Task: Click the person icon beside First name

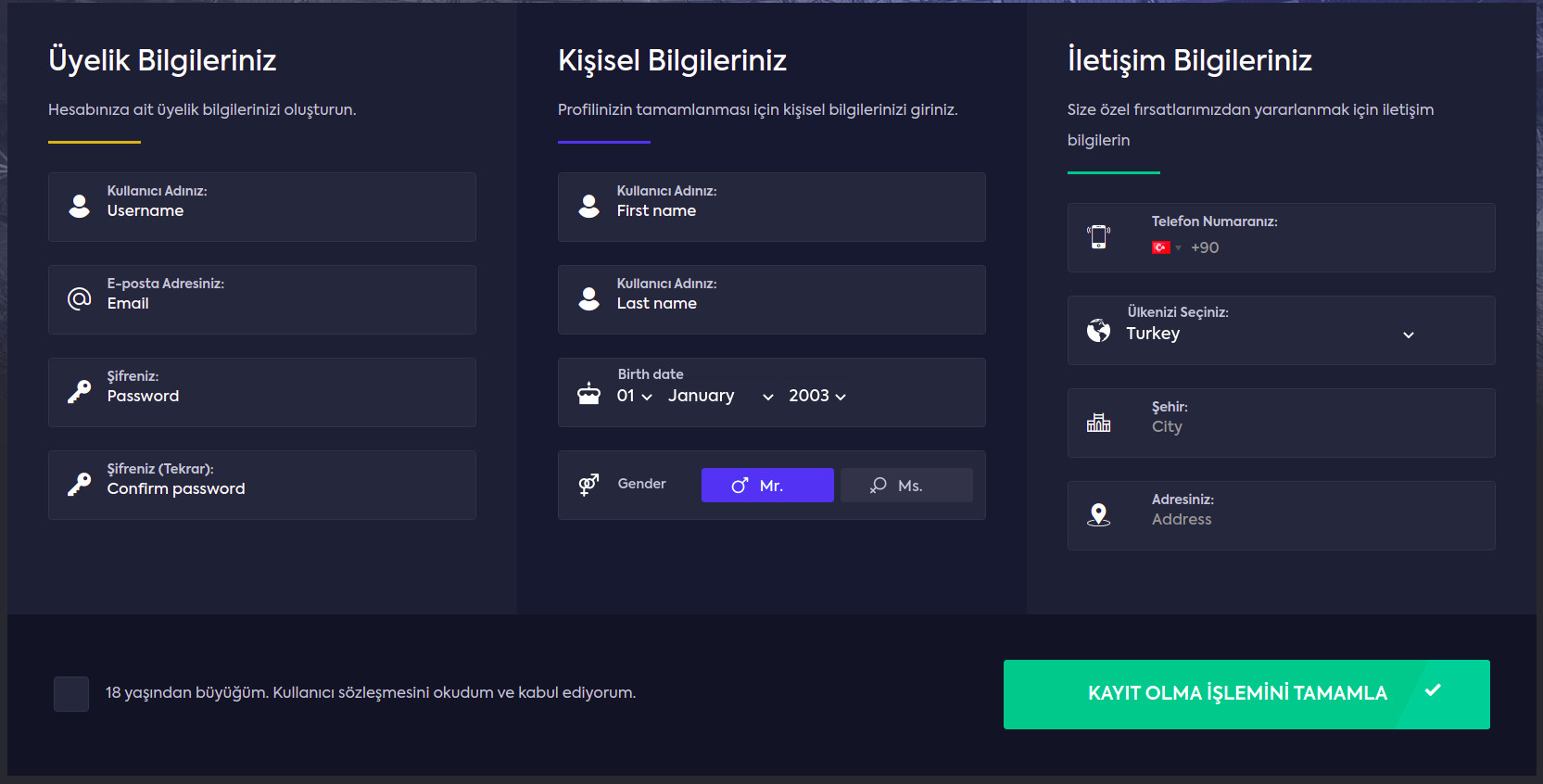Action: coord(589,206)
